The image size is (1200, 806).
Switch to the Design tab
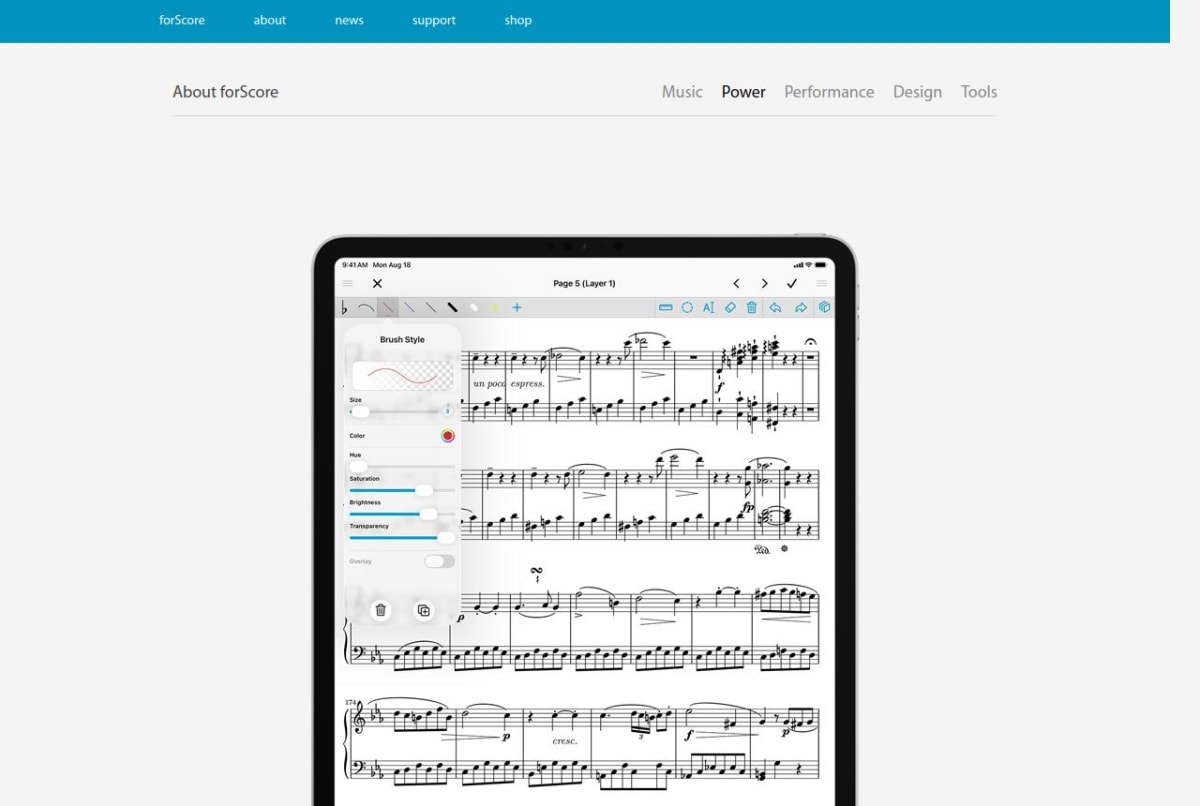917,91
